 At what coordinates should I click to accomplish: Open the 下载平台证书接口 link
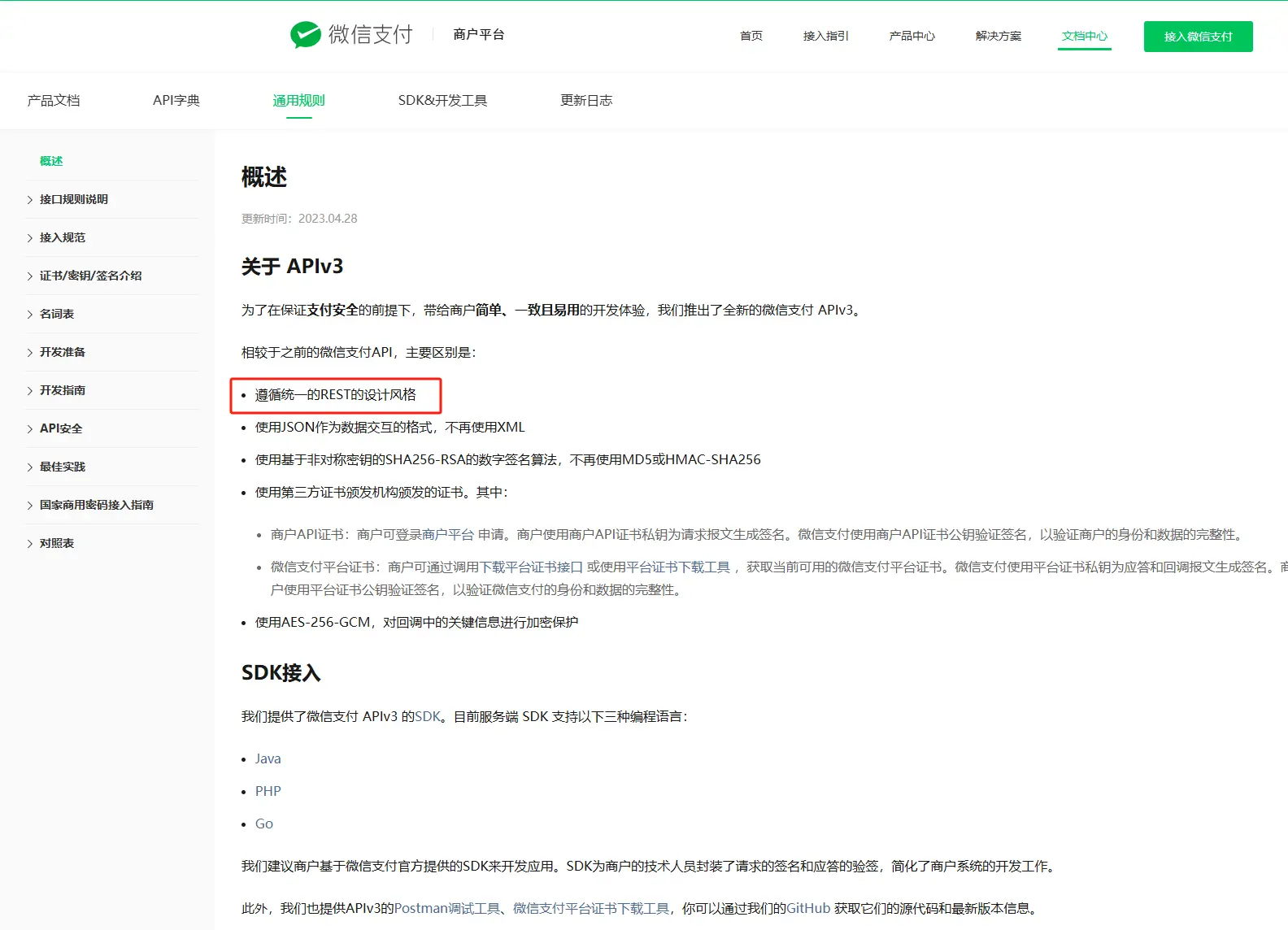tap(531, 567)
